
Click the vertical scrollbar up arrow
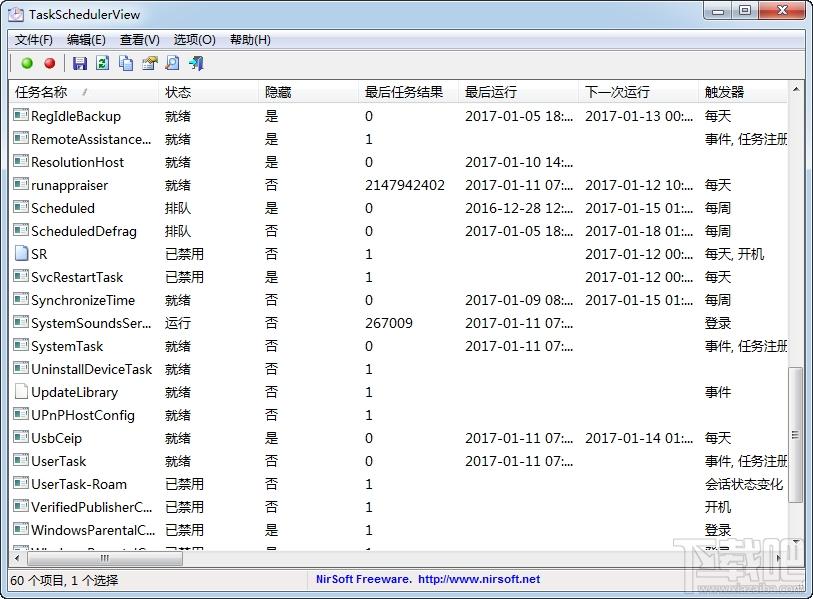click(796, 90)
